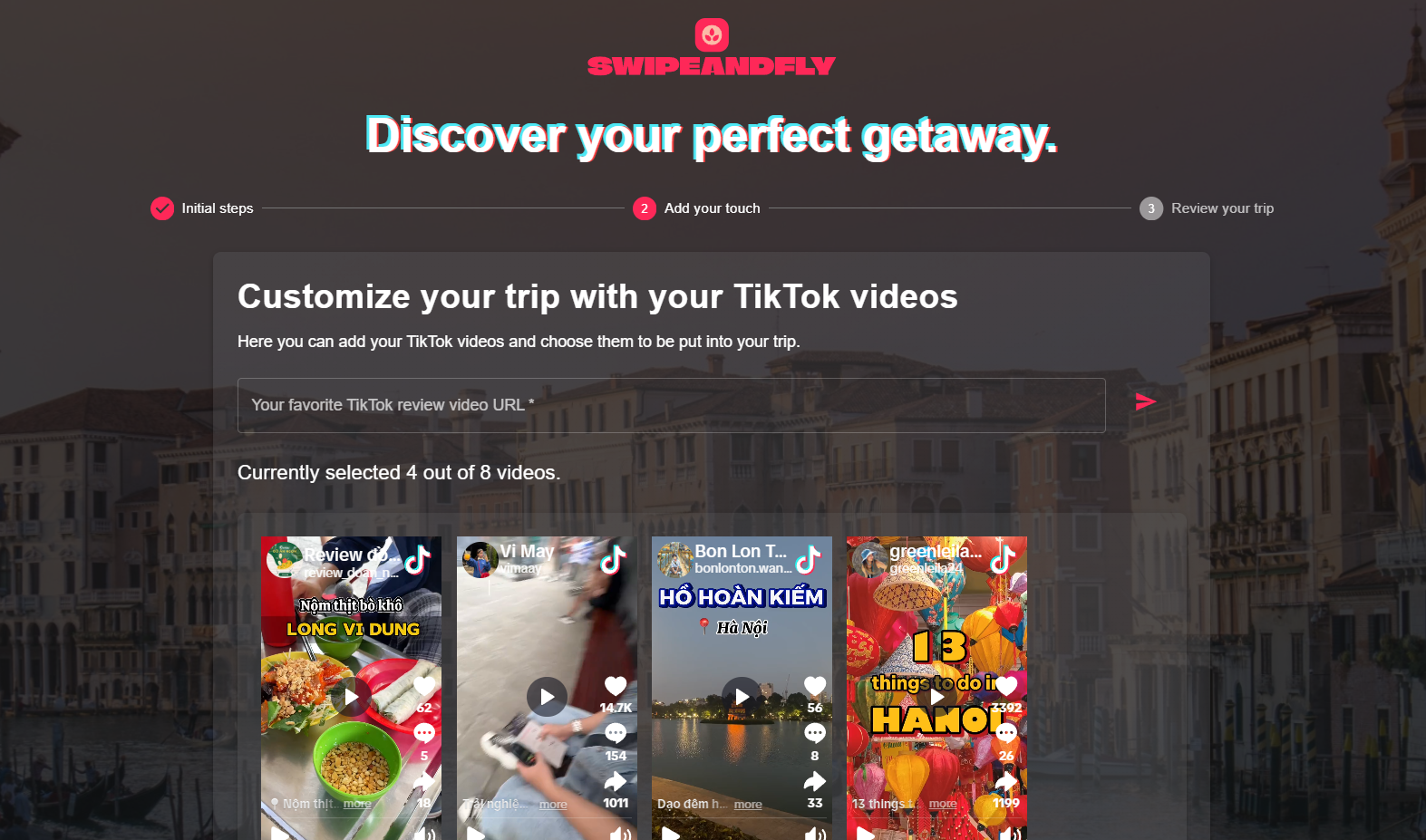Like the Review food video with 62 hearts
This screenshot has width=1426, height=840.
[424, 686]
